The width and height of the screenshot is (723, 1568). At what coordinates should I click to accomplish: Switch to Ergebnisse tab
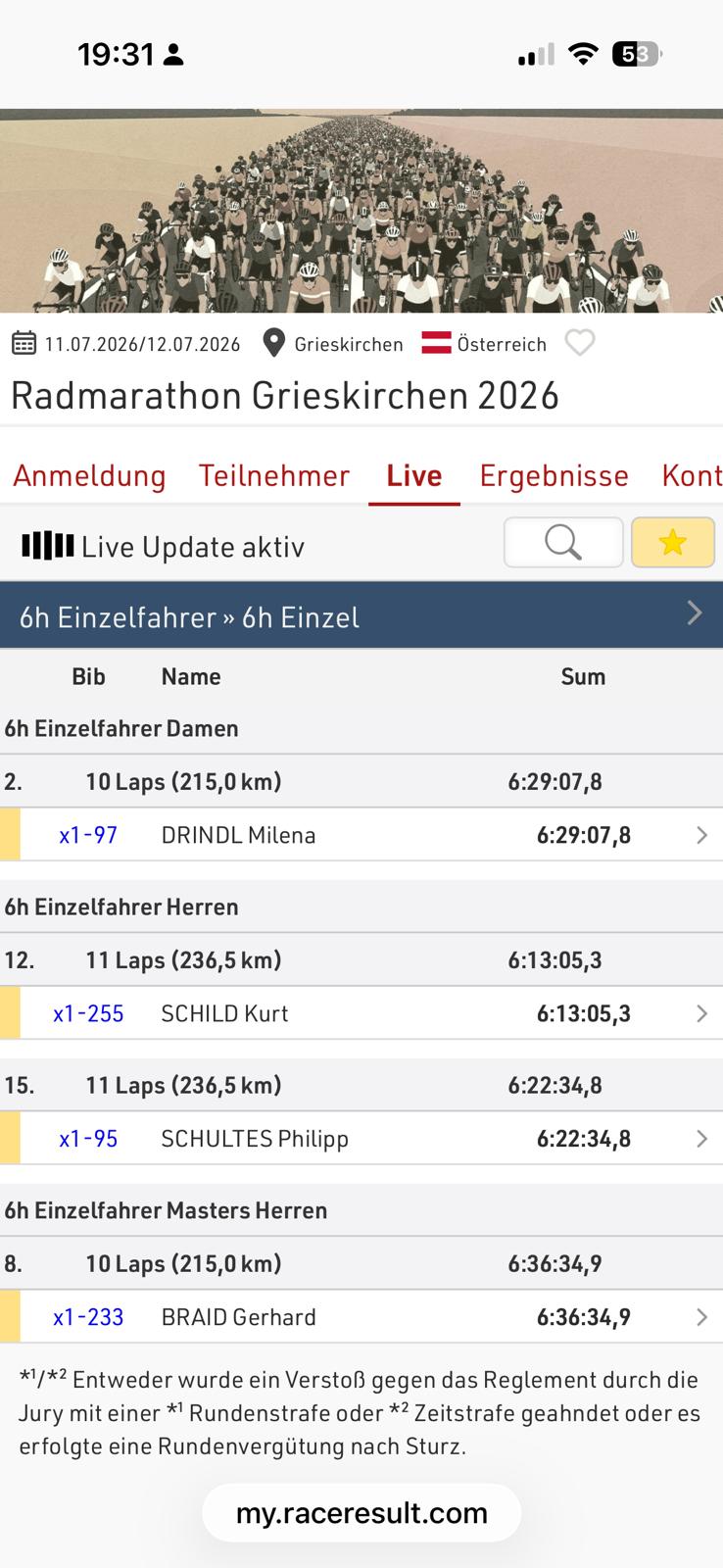pos(554,475)
